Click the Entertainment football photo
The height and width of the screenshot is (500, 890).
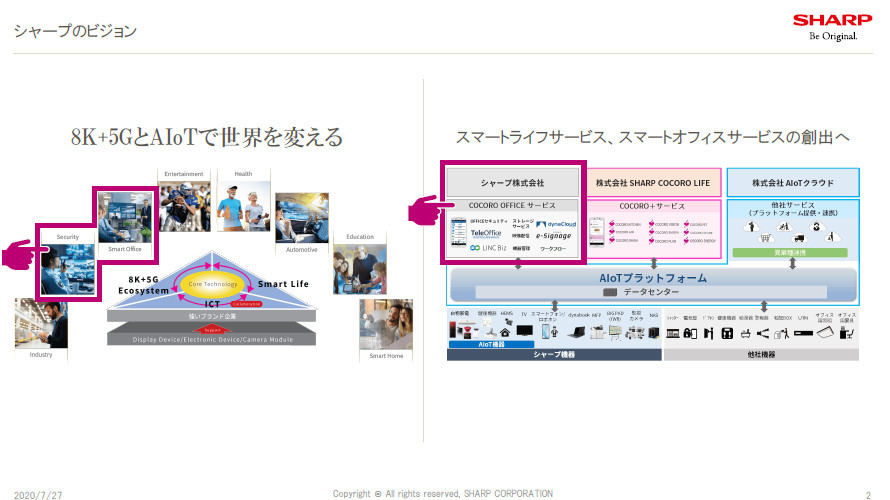click(x=184, y=206)
